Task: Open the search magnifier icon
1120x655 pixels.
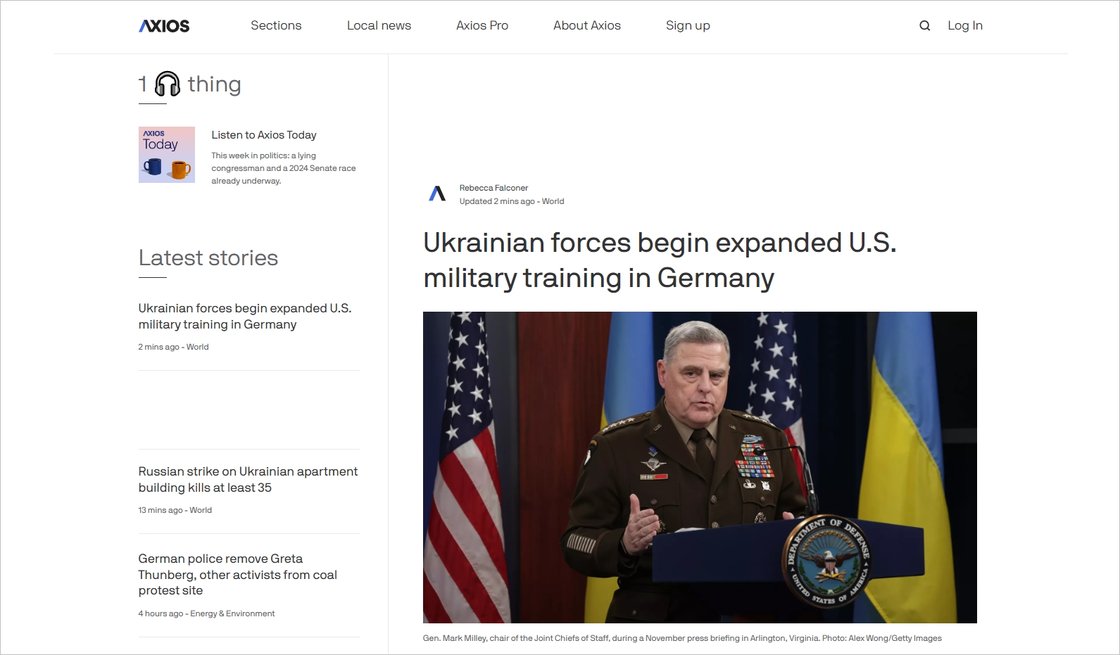Action: 925,26
